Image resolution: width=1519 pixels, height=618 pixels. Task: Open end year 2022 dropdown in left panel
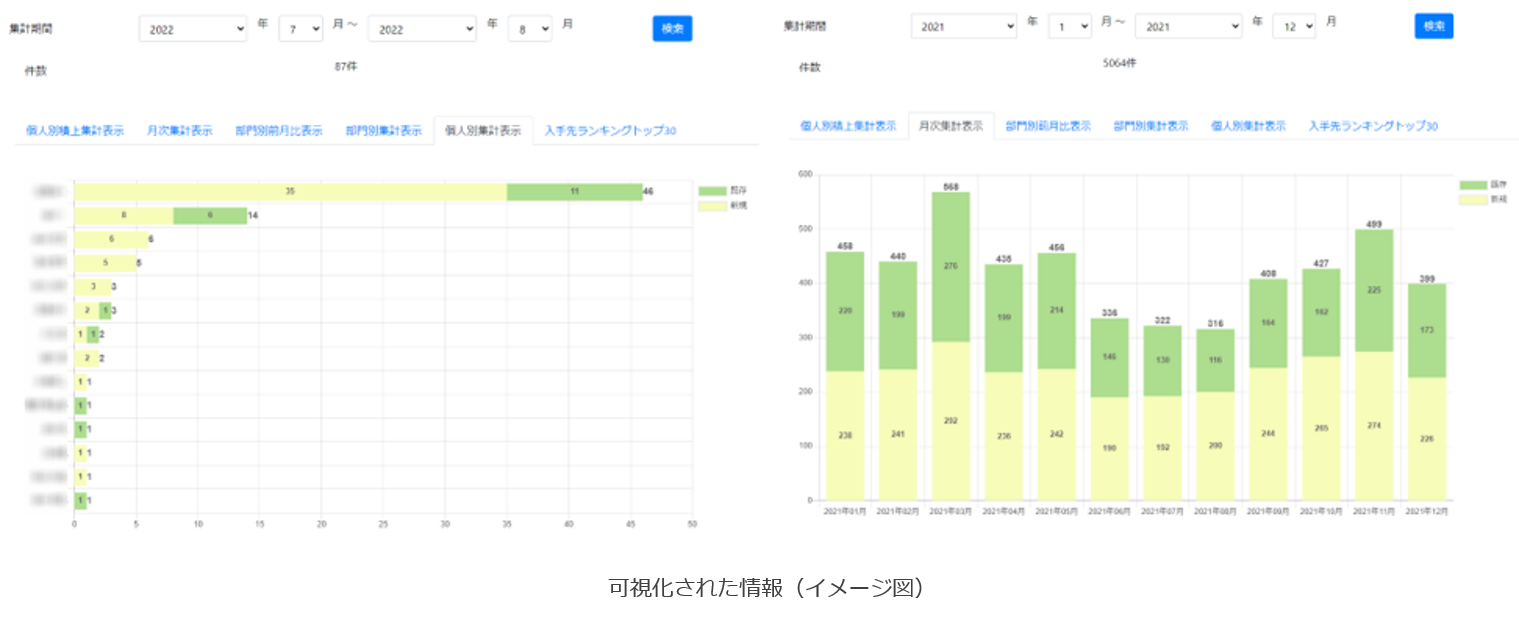click(422, 30)
